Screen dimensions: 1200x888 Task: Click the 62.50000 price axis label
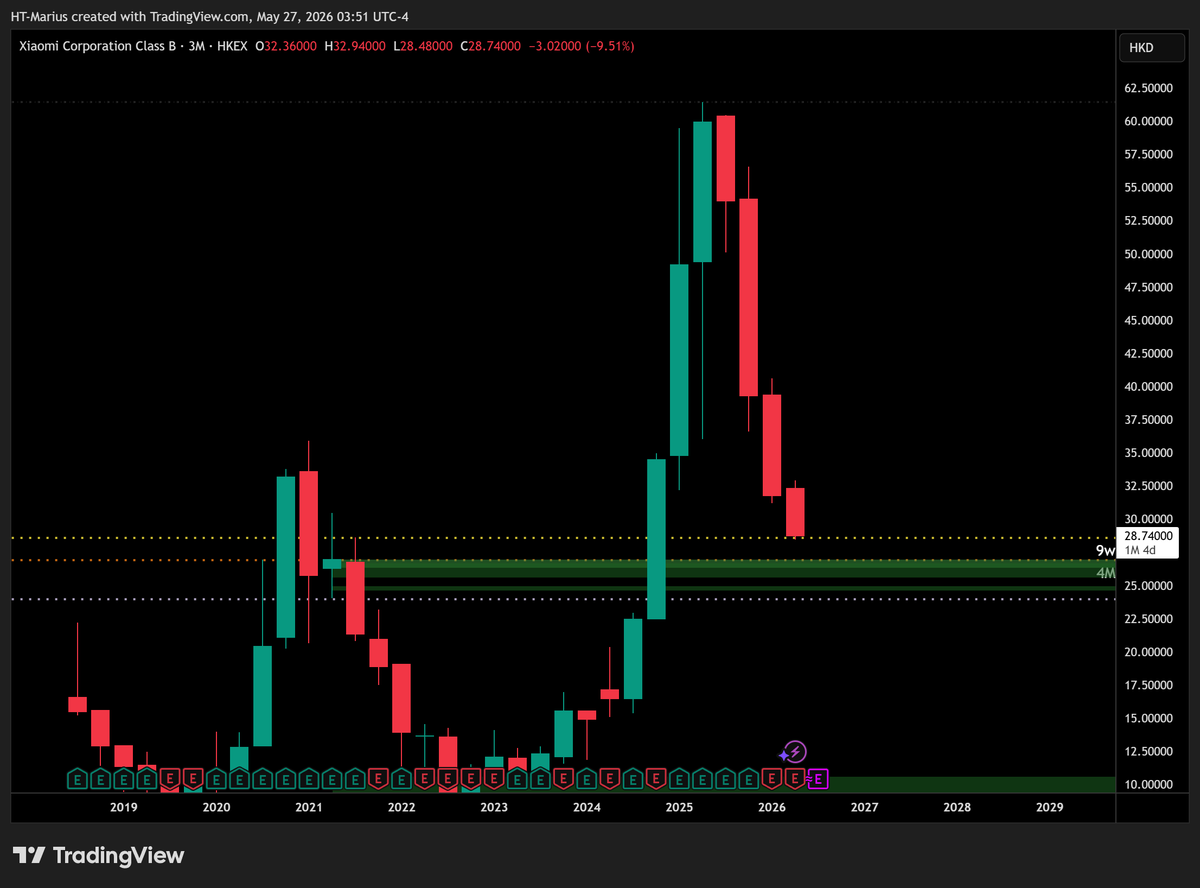(x=1148, y=88)
